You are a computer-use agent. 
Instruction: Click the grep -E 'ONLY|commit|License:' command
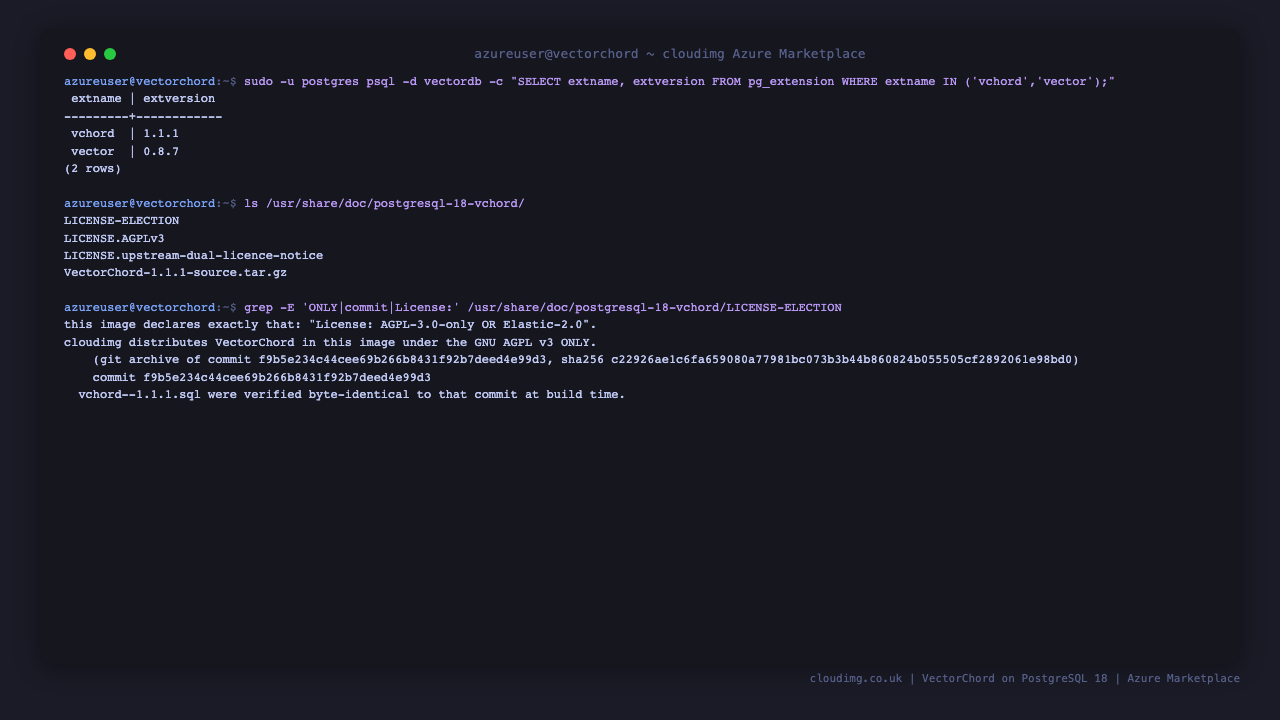(543, 308)
